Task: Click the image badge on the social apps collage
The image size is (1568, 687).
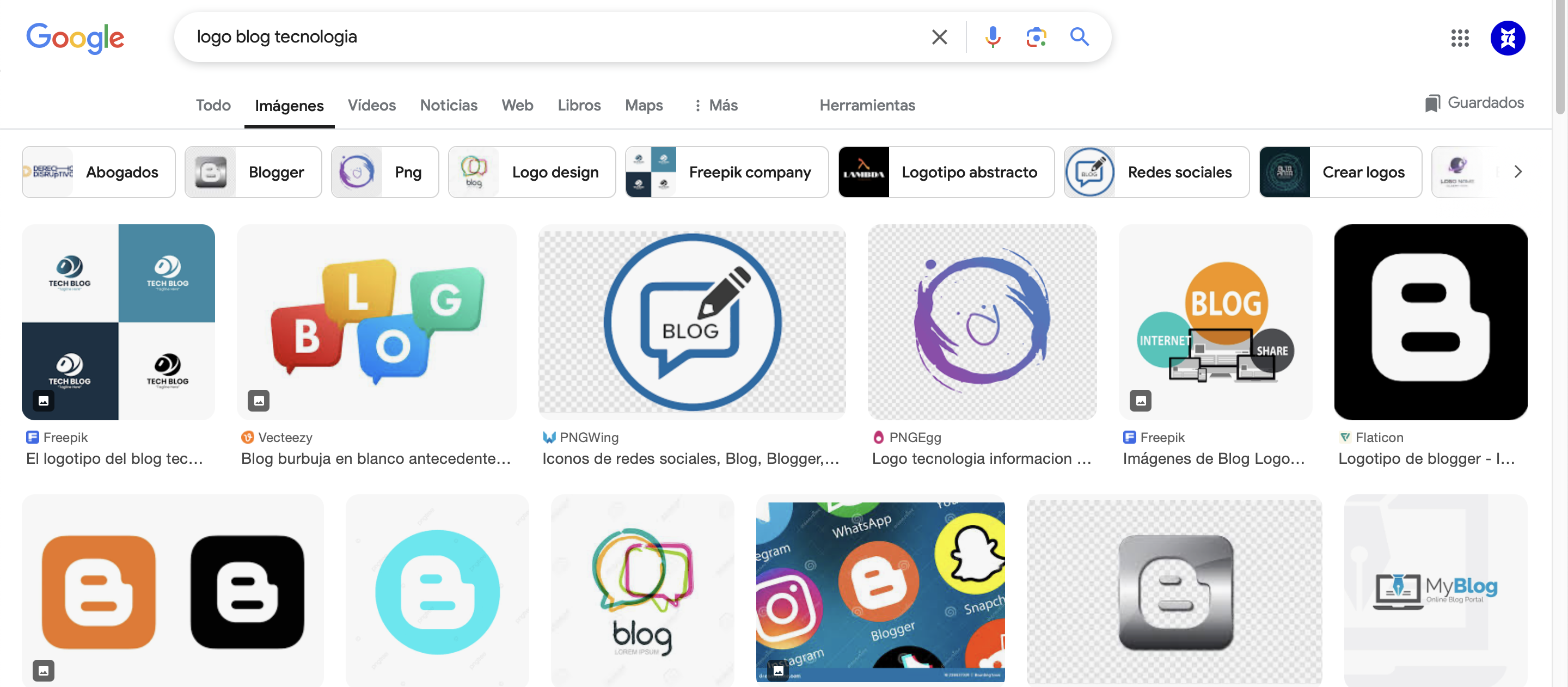Action: click(x=779, y=671)
